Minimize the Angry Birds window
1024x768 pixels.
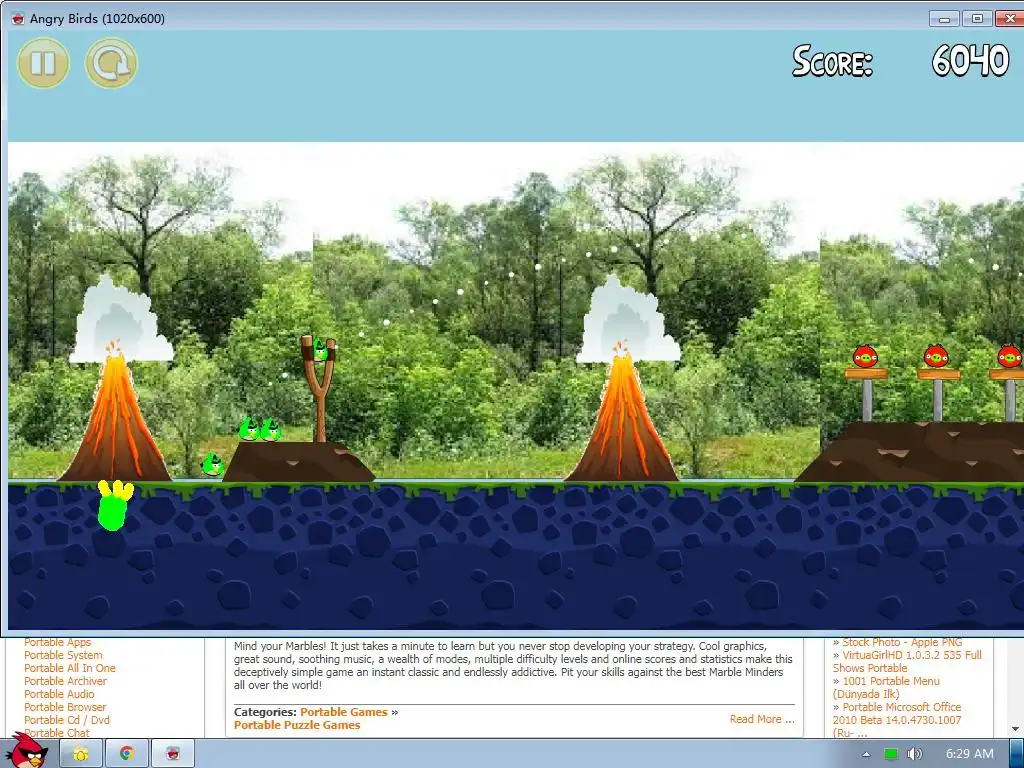[x=944, y=19]
